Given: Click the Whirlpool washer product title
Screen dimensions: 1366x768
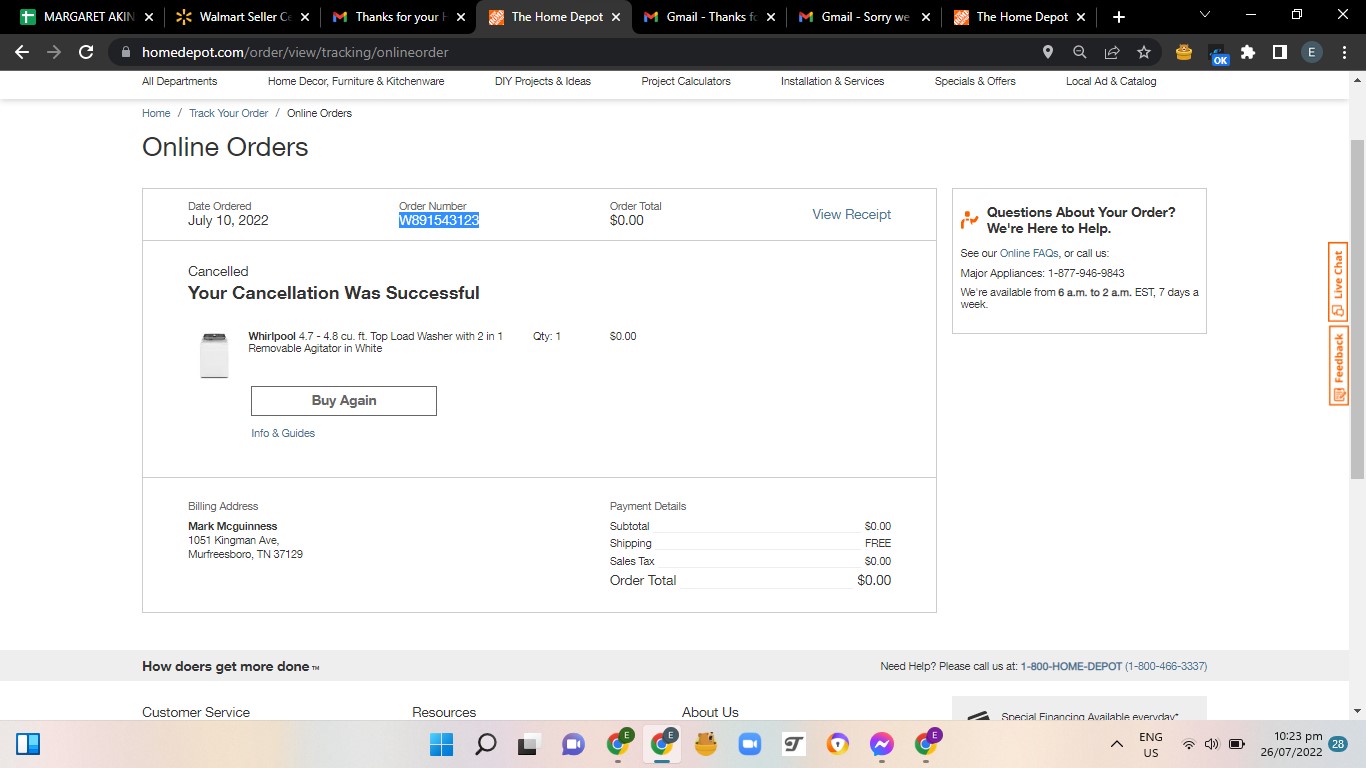Looking at the screenshot, I should 376,342.
